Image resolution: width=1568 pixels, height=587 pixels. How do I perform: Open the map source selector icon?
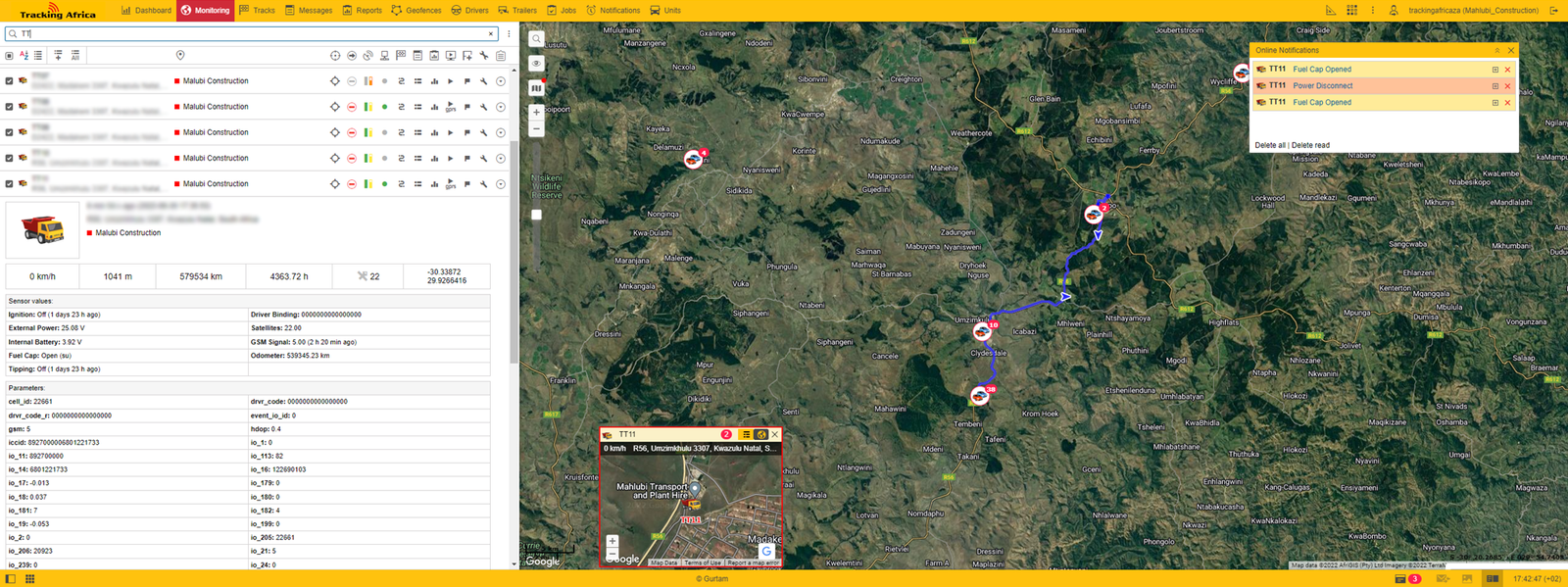(x=536, y=88)
